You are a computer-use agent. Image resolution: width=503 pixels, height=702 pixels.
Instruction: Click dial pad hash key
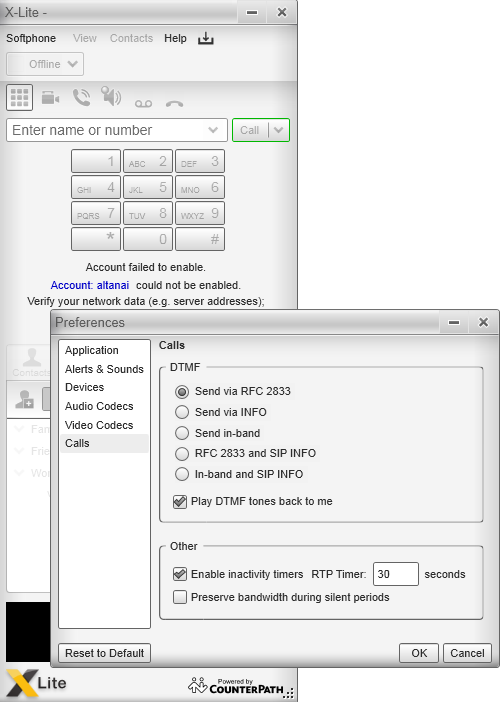point(200,239)
